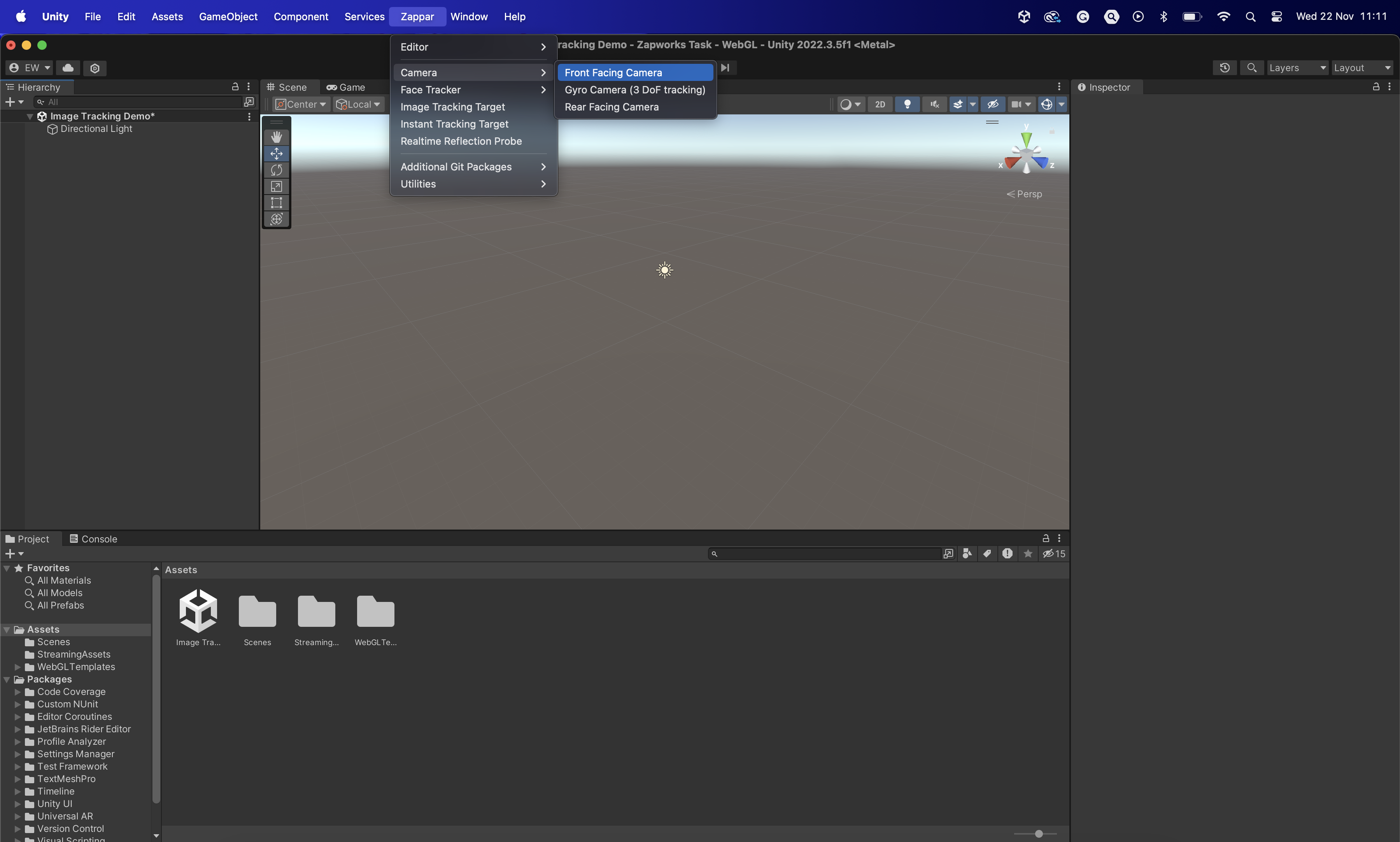Click the search by import log type icon
Screen dimensions: 1400x842
[1007, 553]
